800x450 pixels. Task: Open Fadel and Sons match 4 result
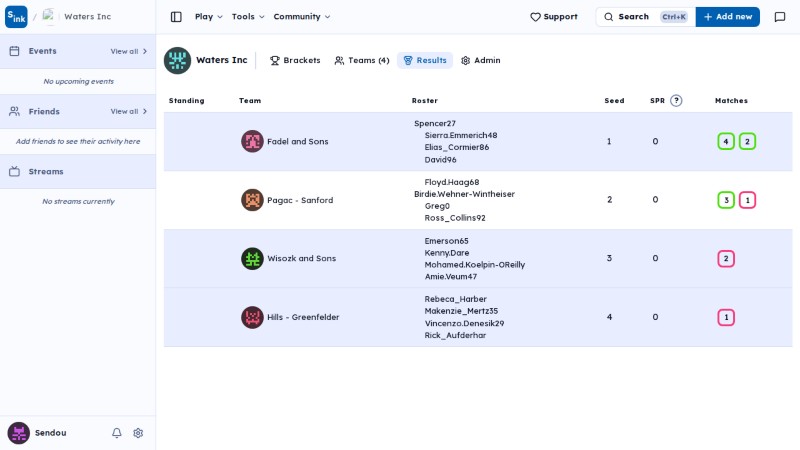[x=726, y=141]
